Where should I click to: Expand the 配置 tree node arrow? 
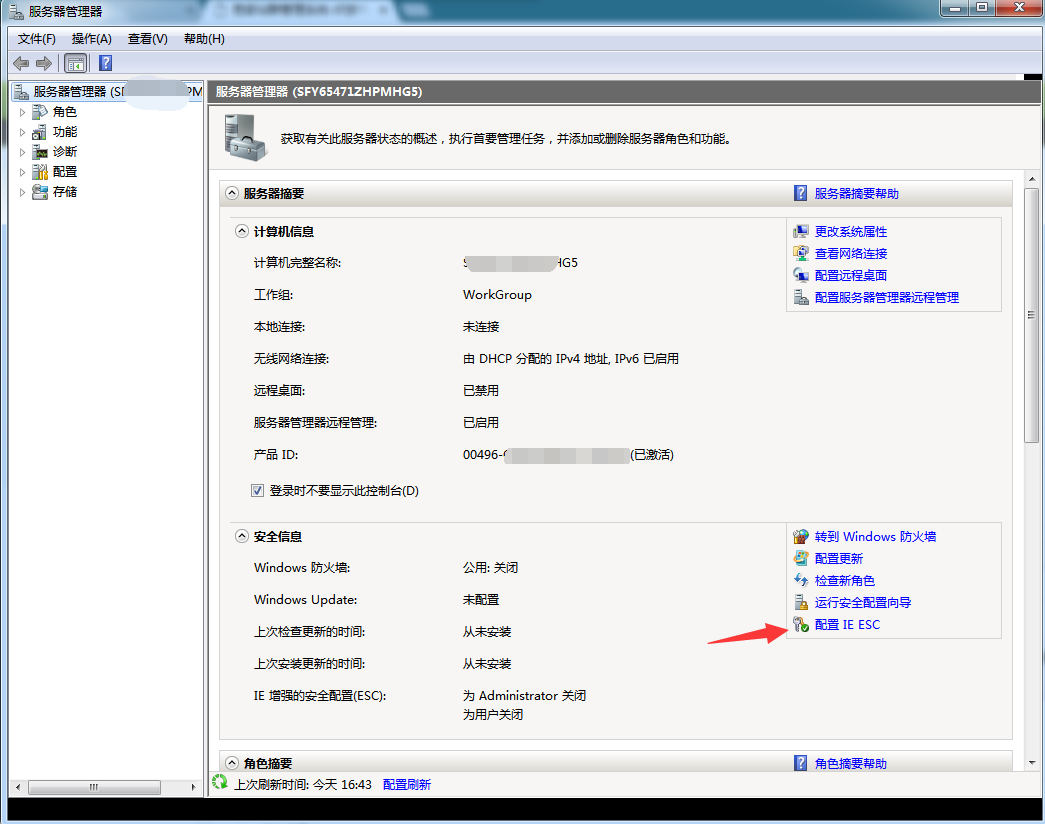pyautogui.click(x=22, y=172)
